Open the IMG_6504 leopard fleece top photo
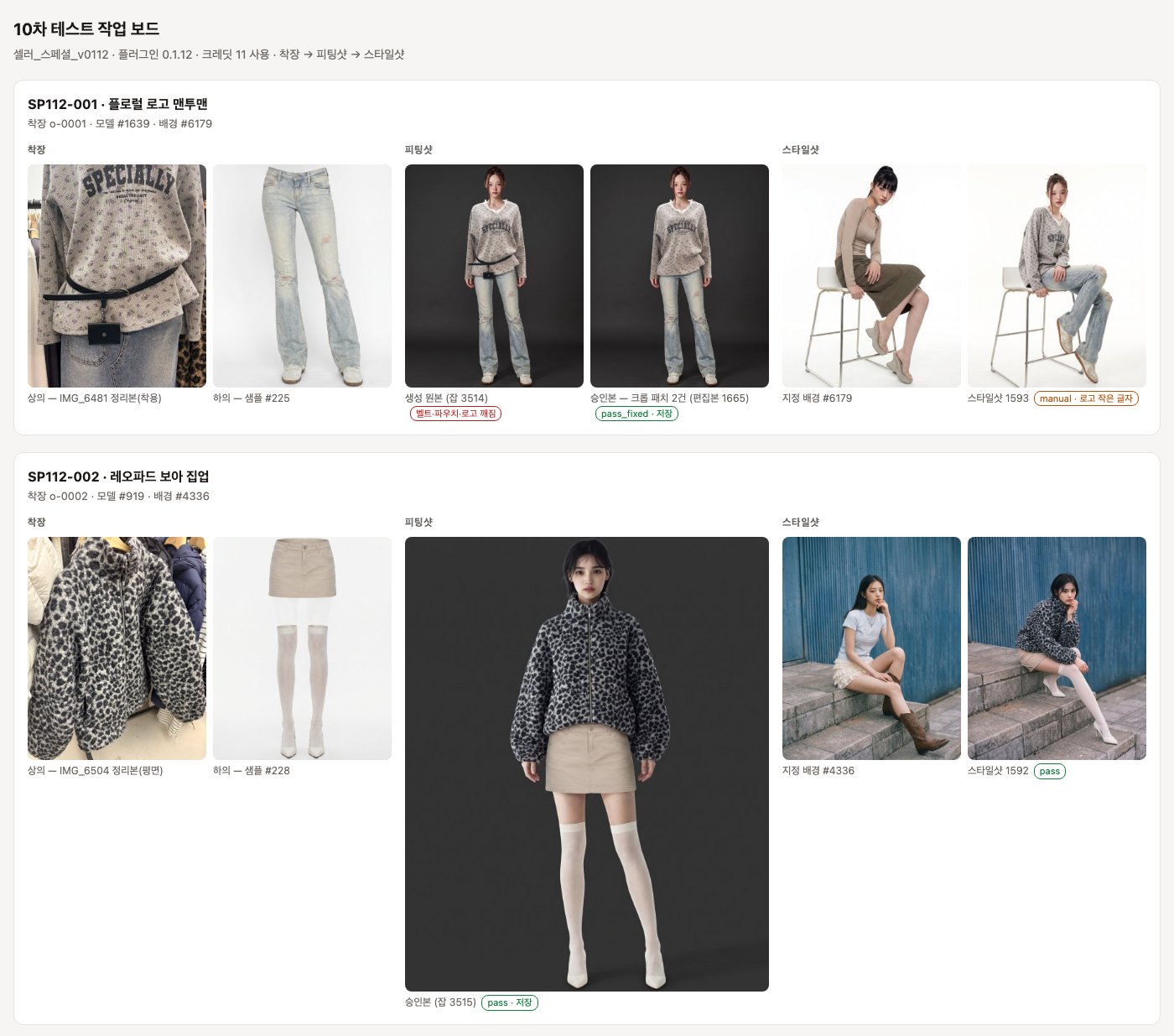This screenshot has height=1036, width=1174. tap(117, 648)
